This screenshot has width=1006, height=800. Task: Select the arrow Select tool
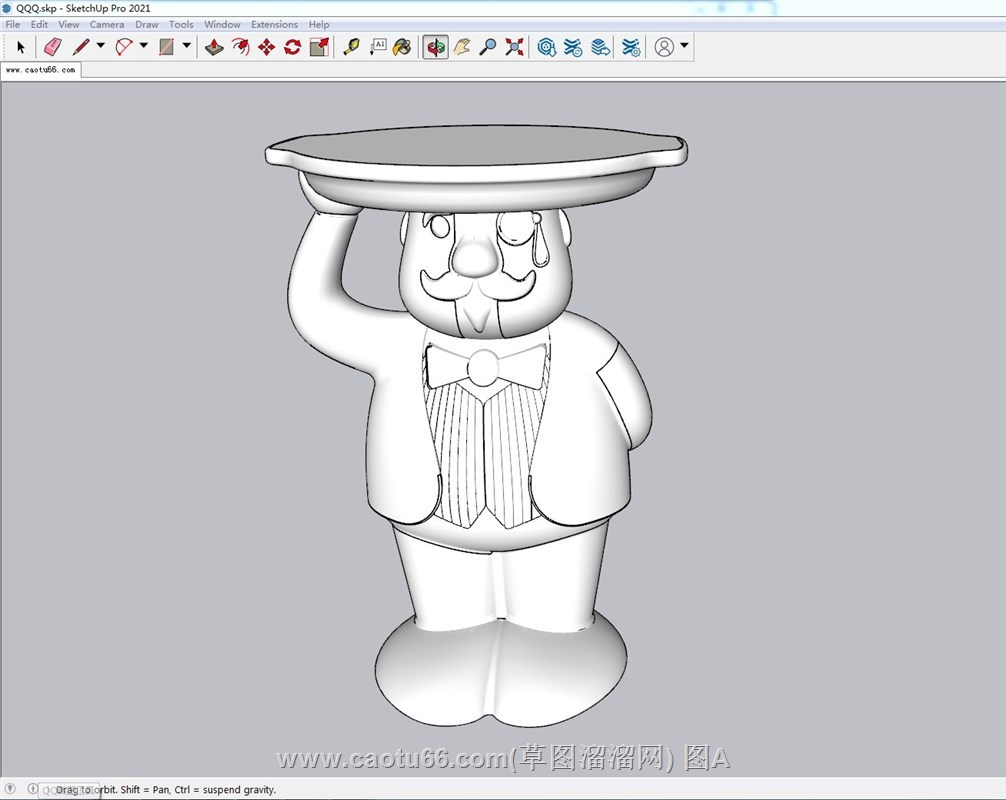21,47
